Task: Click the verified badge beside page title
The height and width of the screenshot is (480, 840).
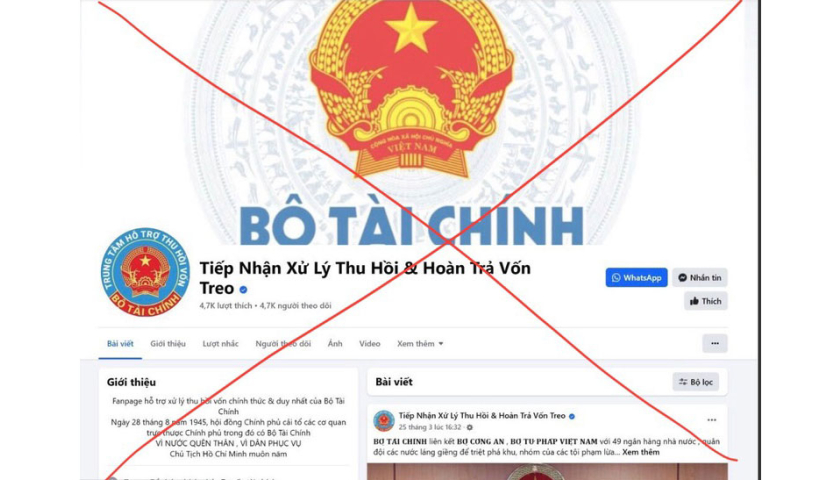Action: click(243, 290)
